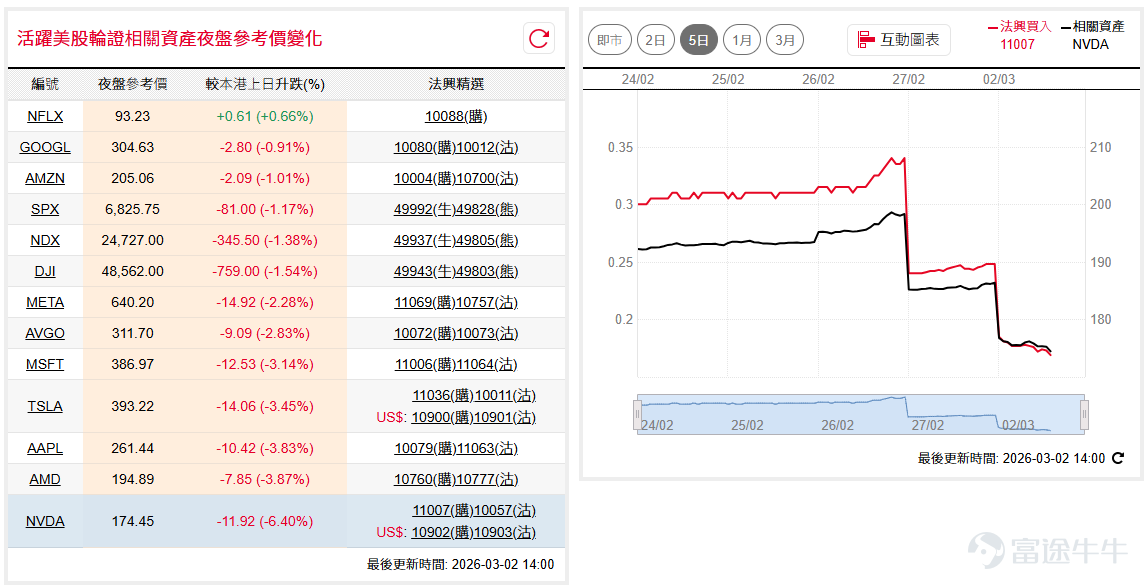Open AVGO asset link
The height and width of the screenshot is (587, 1148).
45,333
